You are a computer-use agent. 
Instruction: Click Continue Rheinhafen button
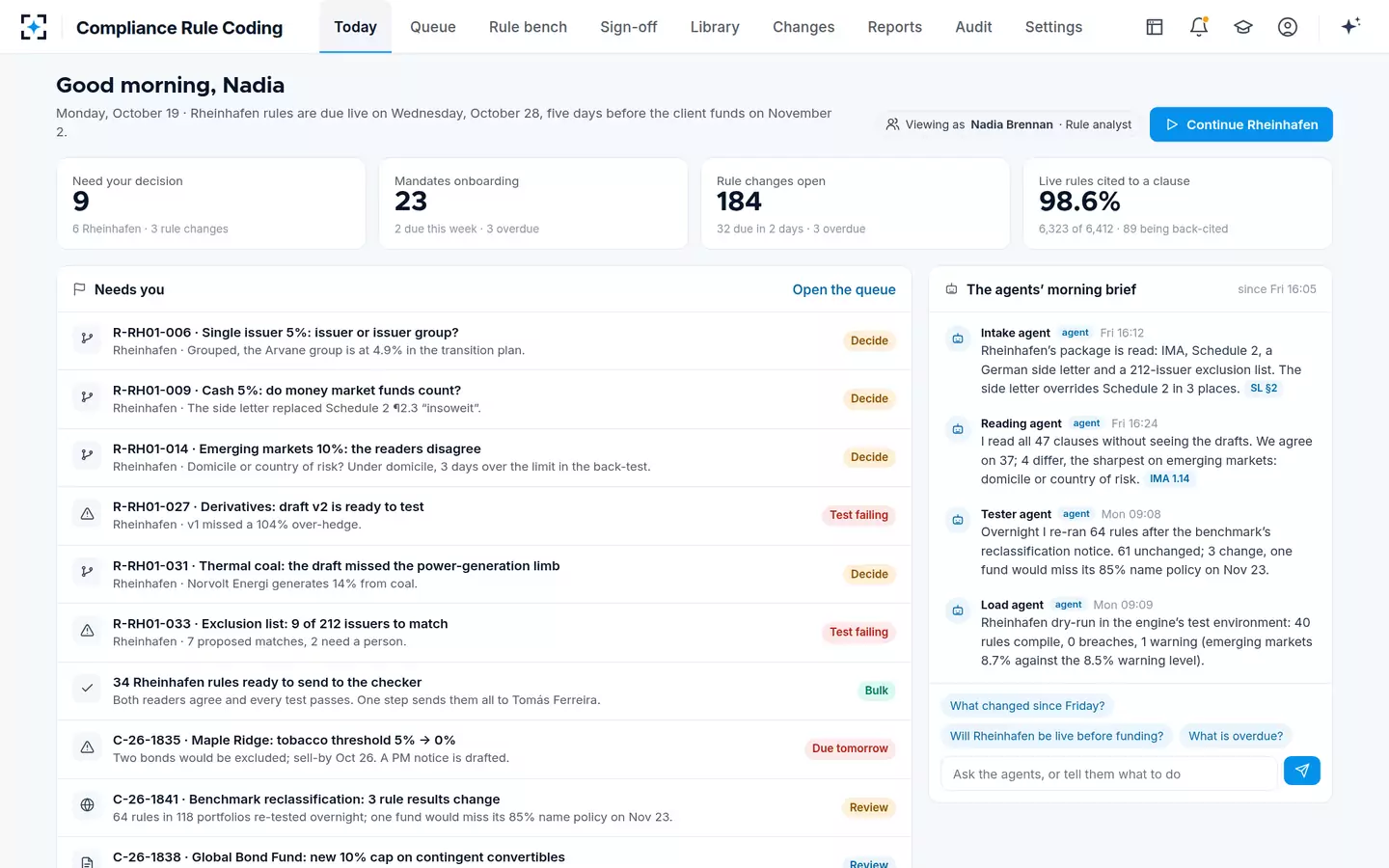click(x=1240, y=124)
